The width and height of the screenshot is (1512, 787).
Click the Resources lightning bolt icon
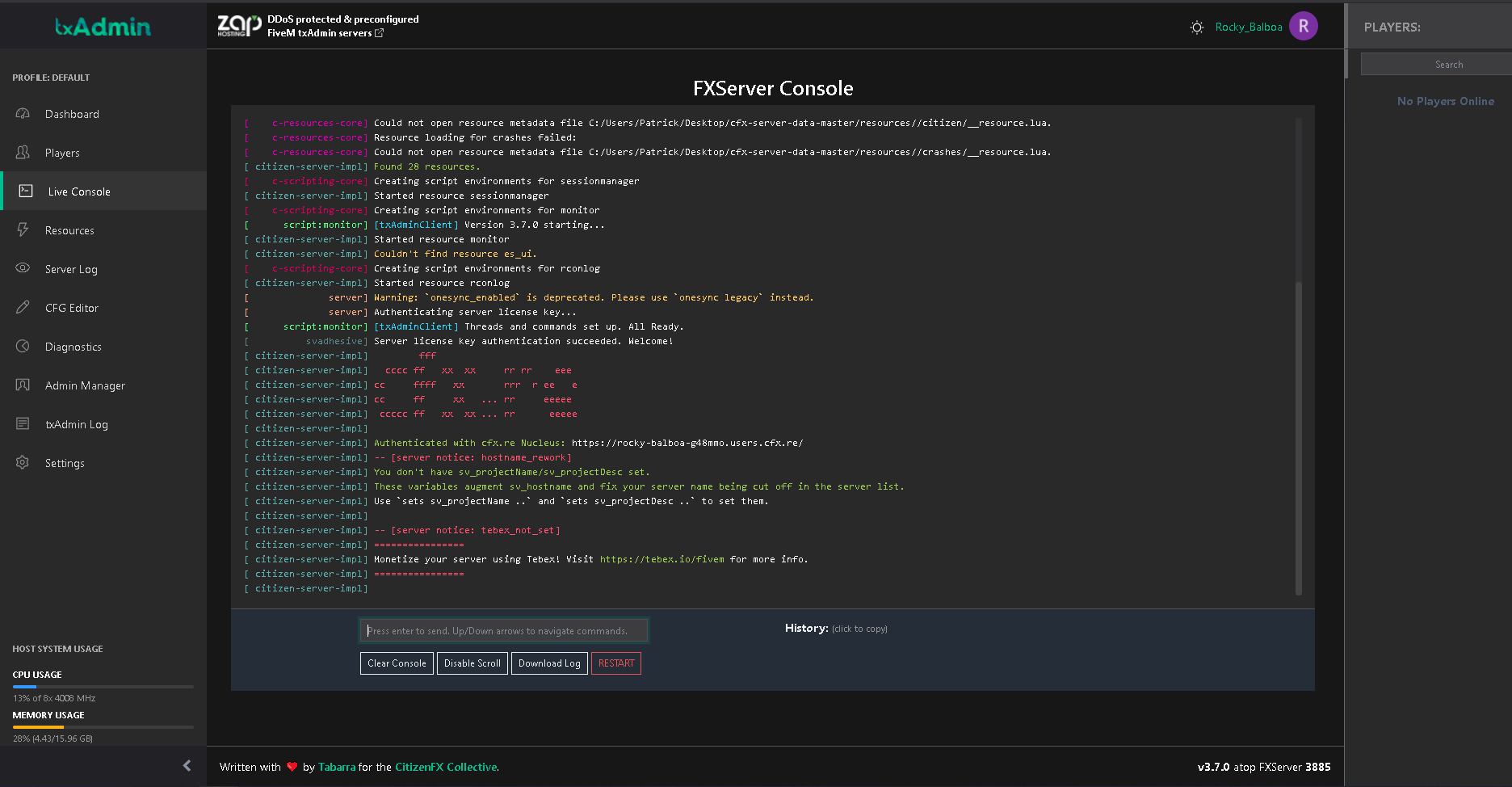click(x=23, y=230)
